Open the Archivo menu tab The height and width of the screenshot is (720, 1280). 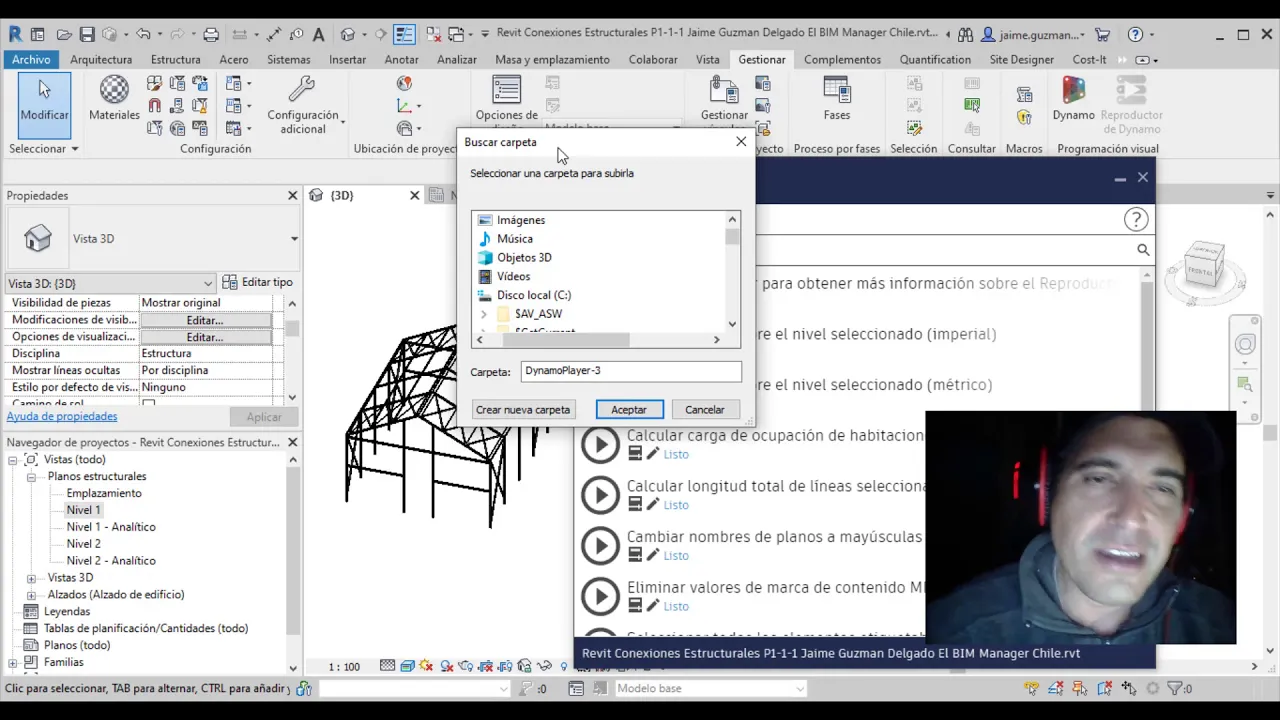click(32, 59)
